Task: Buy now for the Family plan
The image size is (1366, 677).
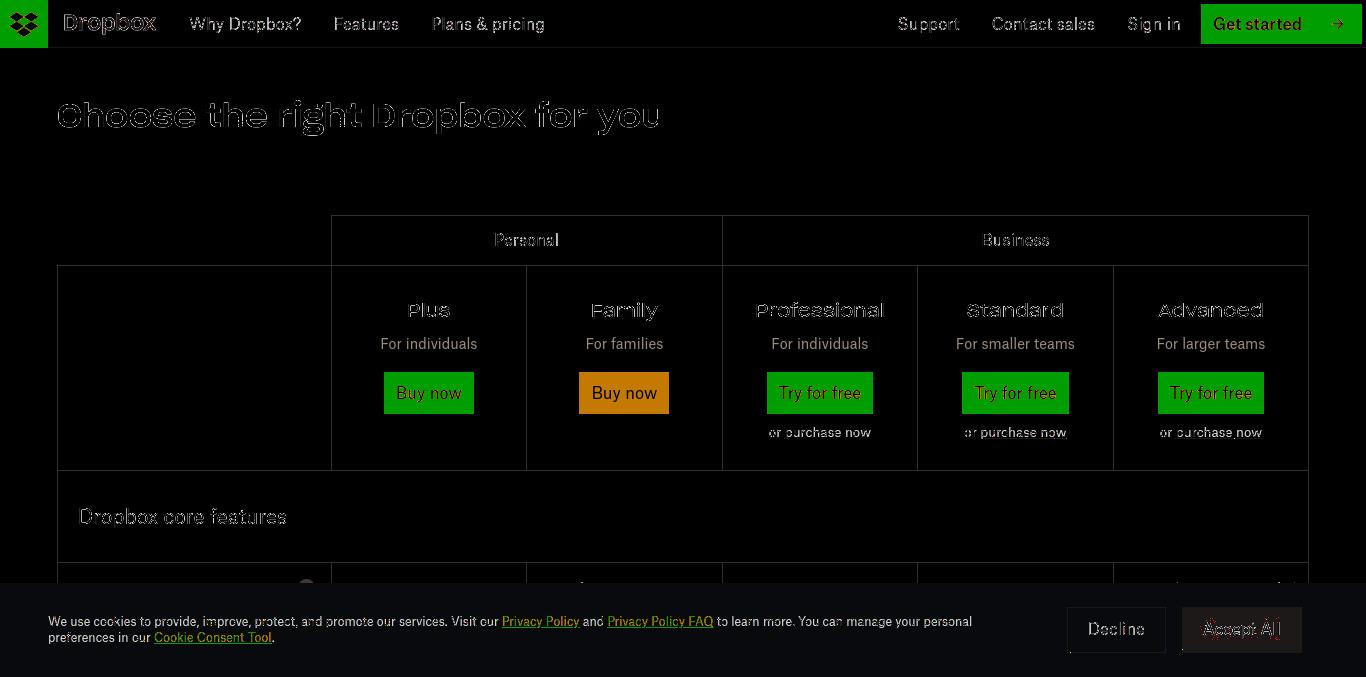Action: (x=624, y=393)
